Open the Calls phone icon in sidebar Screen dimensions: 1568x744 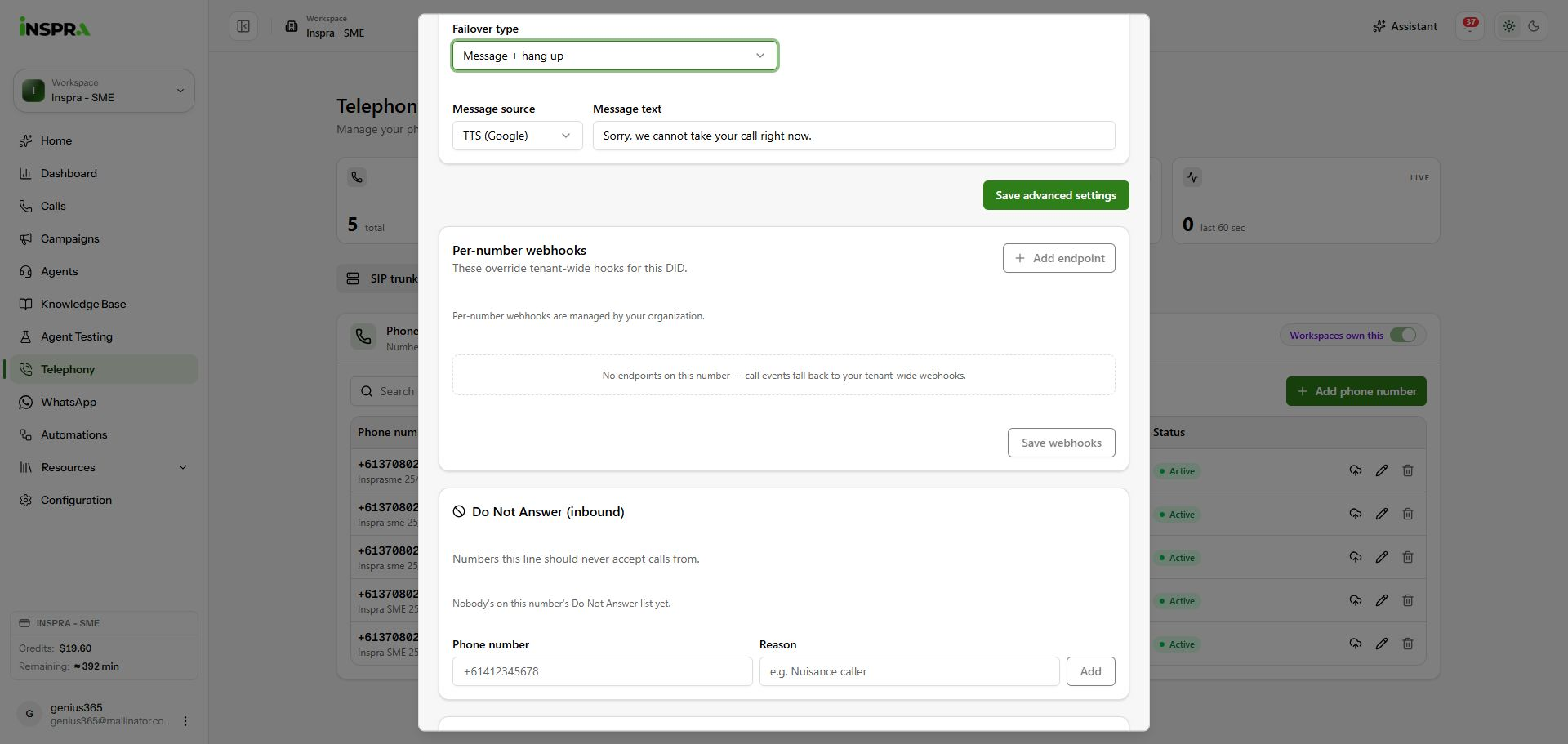click(26, 206)
